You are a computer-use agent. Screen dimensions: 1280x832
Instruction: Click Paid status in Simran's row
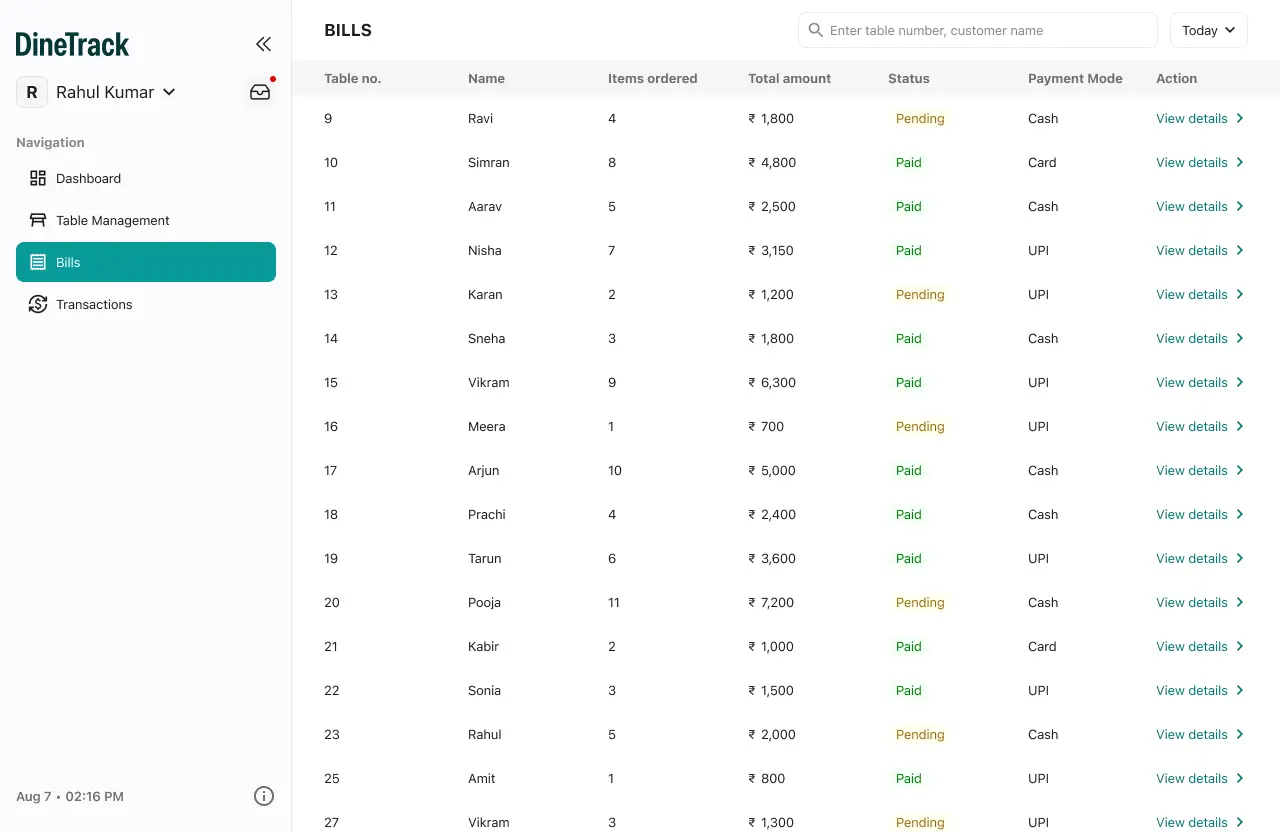click(x=908, y=162)
